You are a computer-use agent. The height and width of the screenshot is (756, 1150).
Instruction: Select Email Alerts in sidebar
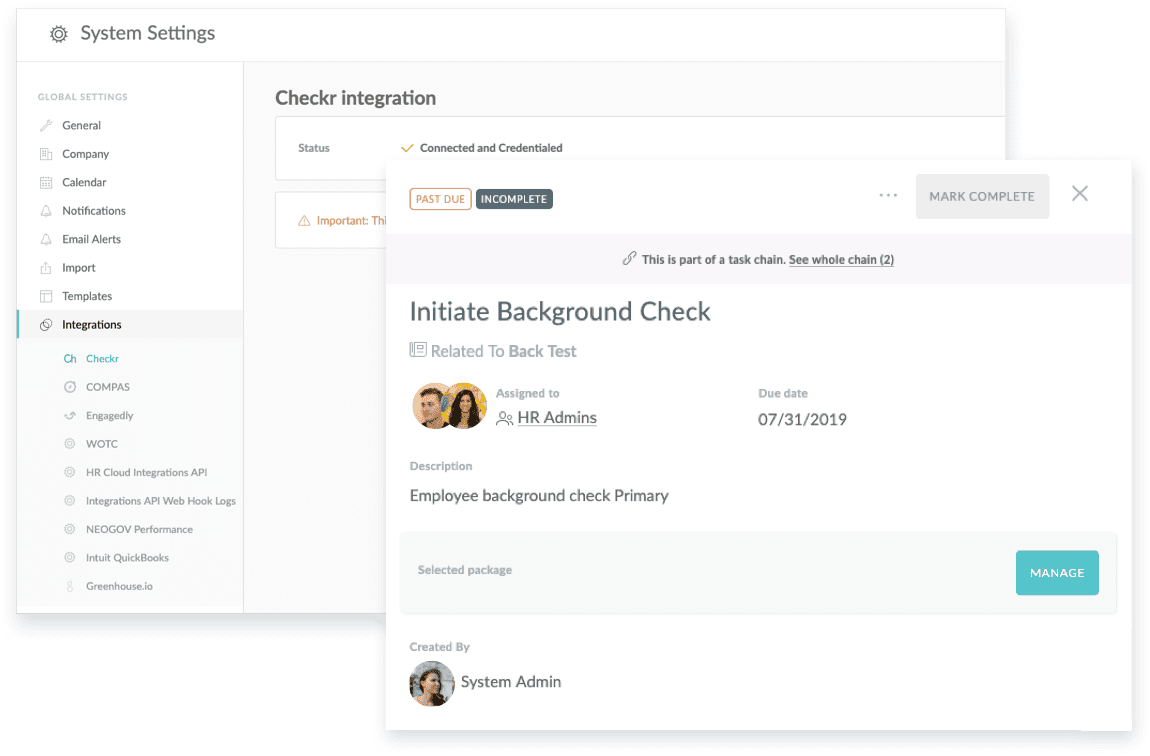[x=92, y=239]
